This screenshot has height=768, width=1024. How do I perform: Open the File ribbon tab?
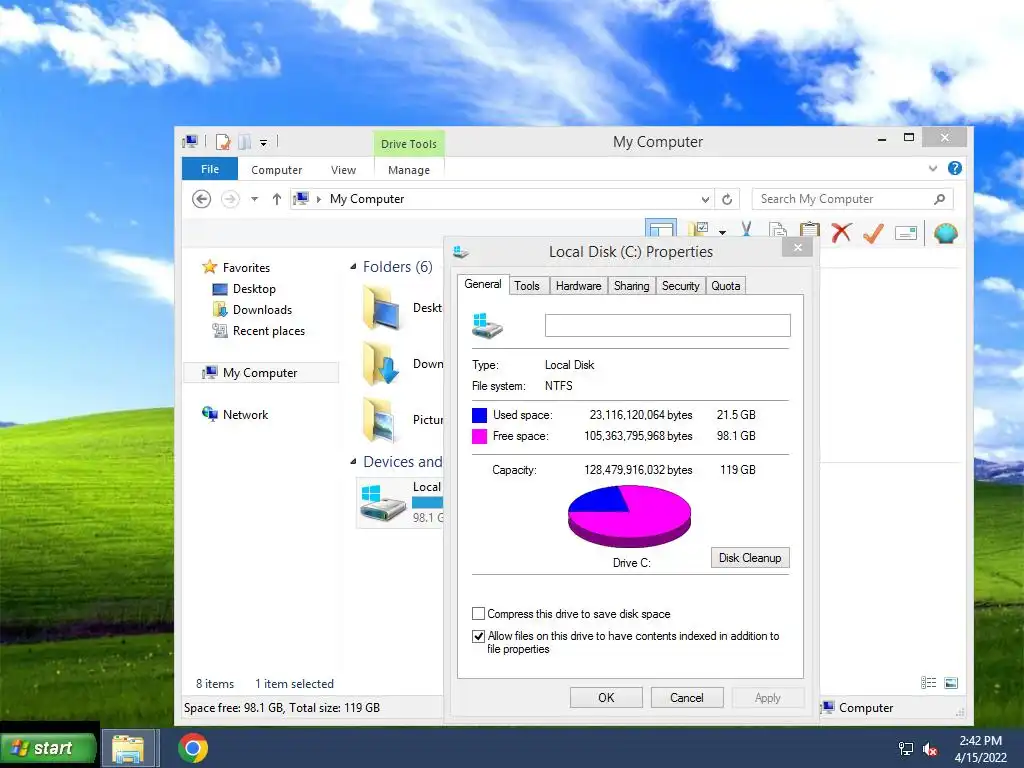point(210,169)
